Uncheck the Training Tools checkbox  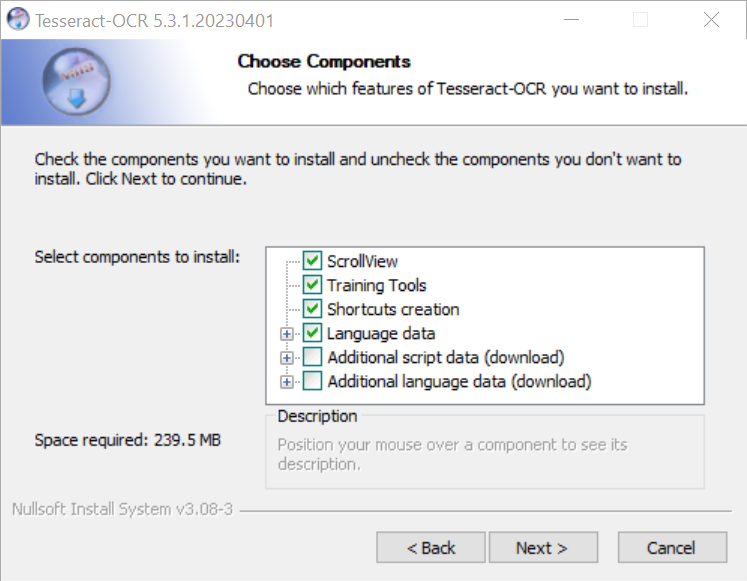(312, 285)
